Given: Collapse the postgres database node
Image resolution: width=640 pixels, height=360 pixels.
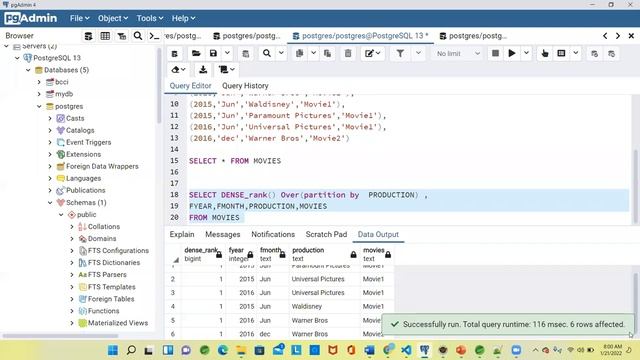Looking at the screenshot, I should [39, 106].
